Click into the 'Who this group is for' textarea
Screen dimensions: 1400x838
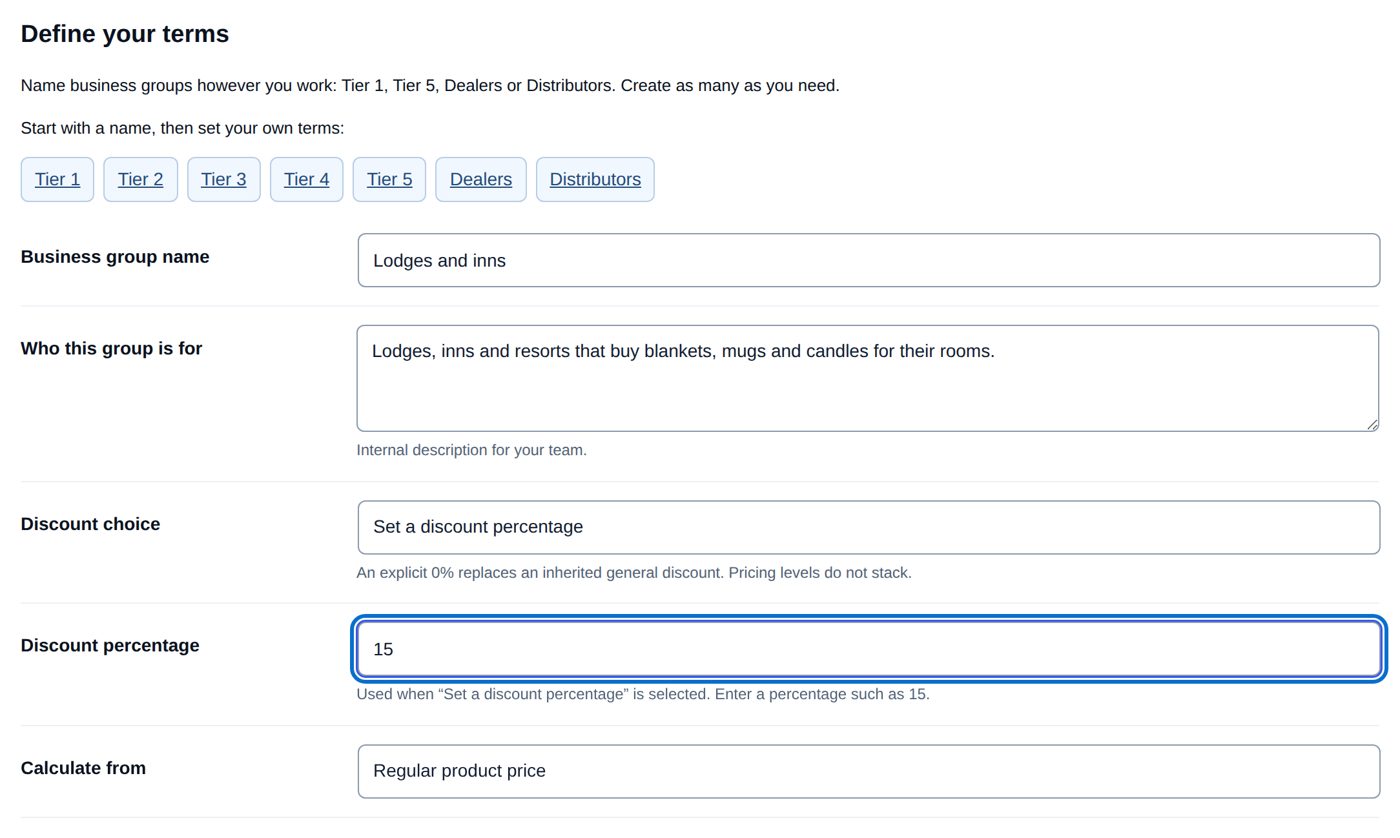[868, 378]
